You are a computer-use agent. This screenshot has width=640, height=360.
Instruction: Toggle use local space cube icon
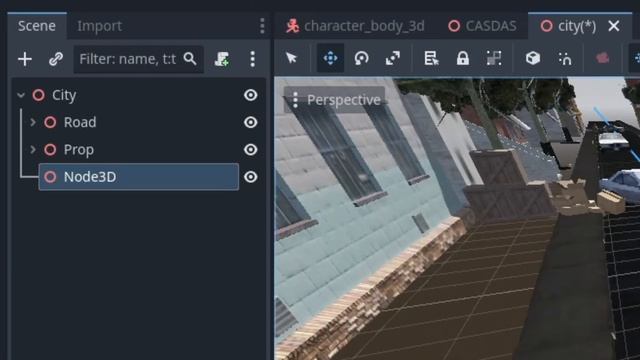(533, 58)
